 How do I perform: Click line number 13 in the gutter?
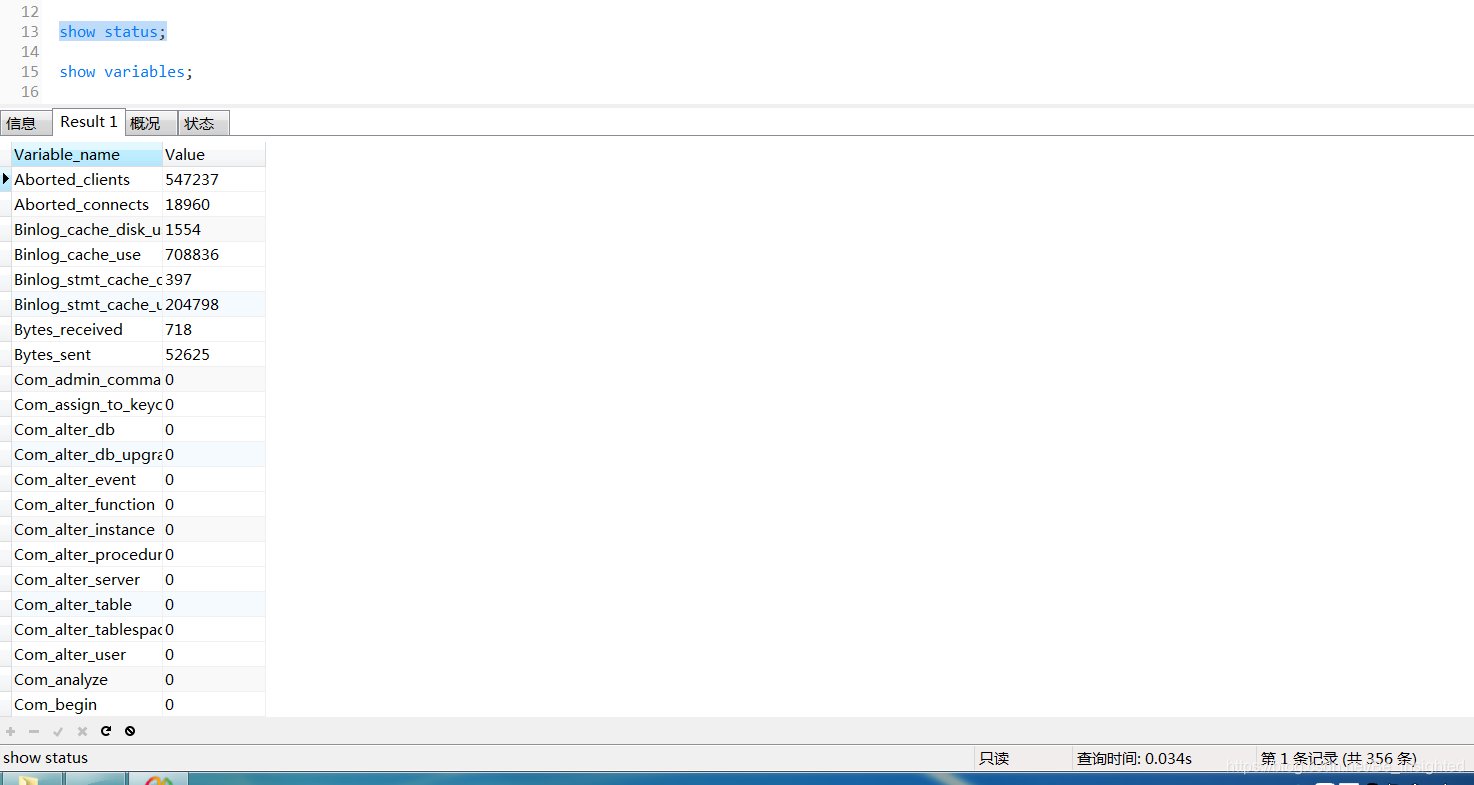click(x=29, y=32)
